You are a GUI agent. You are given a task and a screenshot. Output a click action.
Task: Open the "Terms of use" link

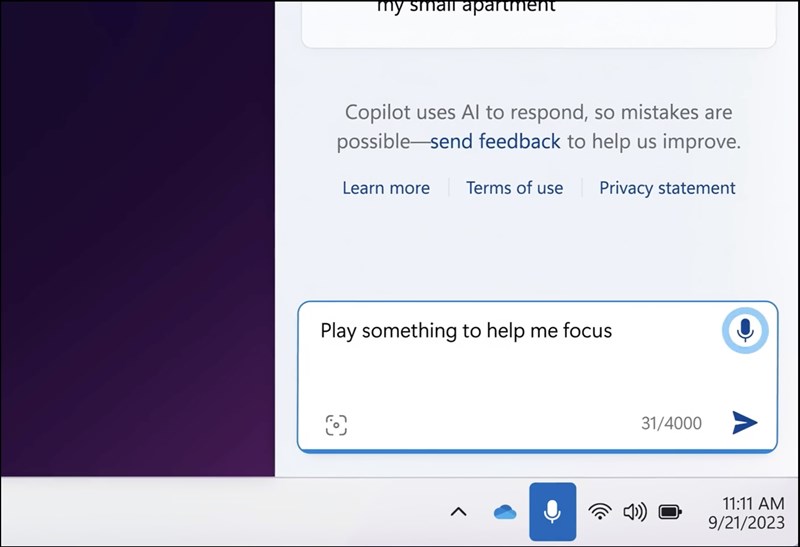[x=514, y=188]
